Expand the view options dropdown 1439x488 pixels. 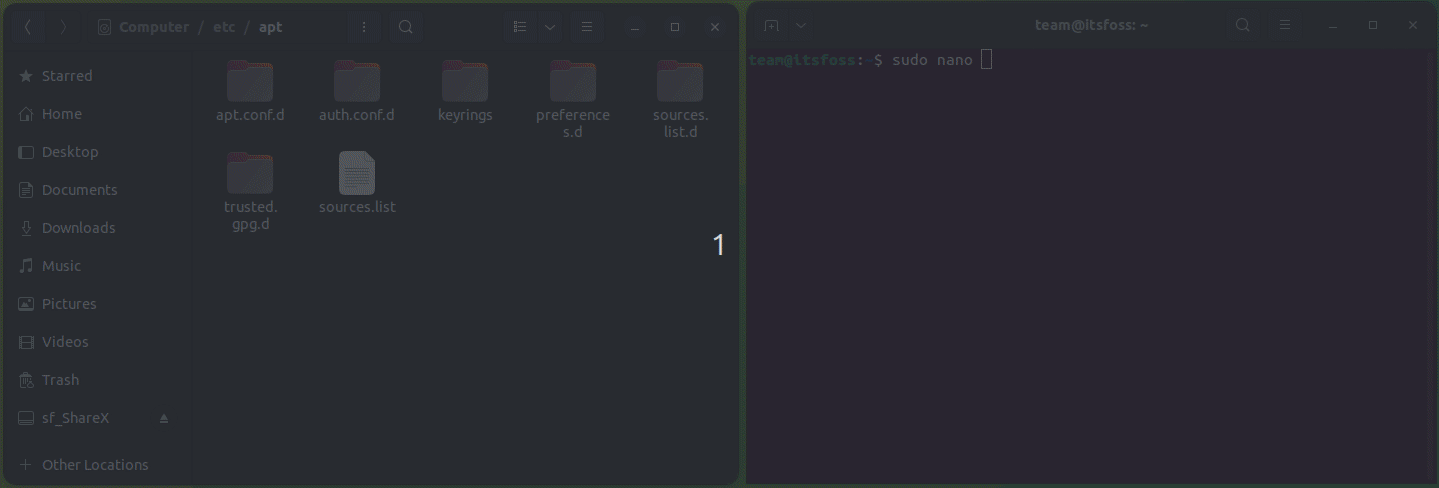550,27
